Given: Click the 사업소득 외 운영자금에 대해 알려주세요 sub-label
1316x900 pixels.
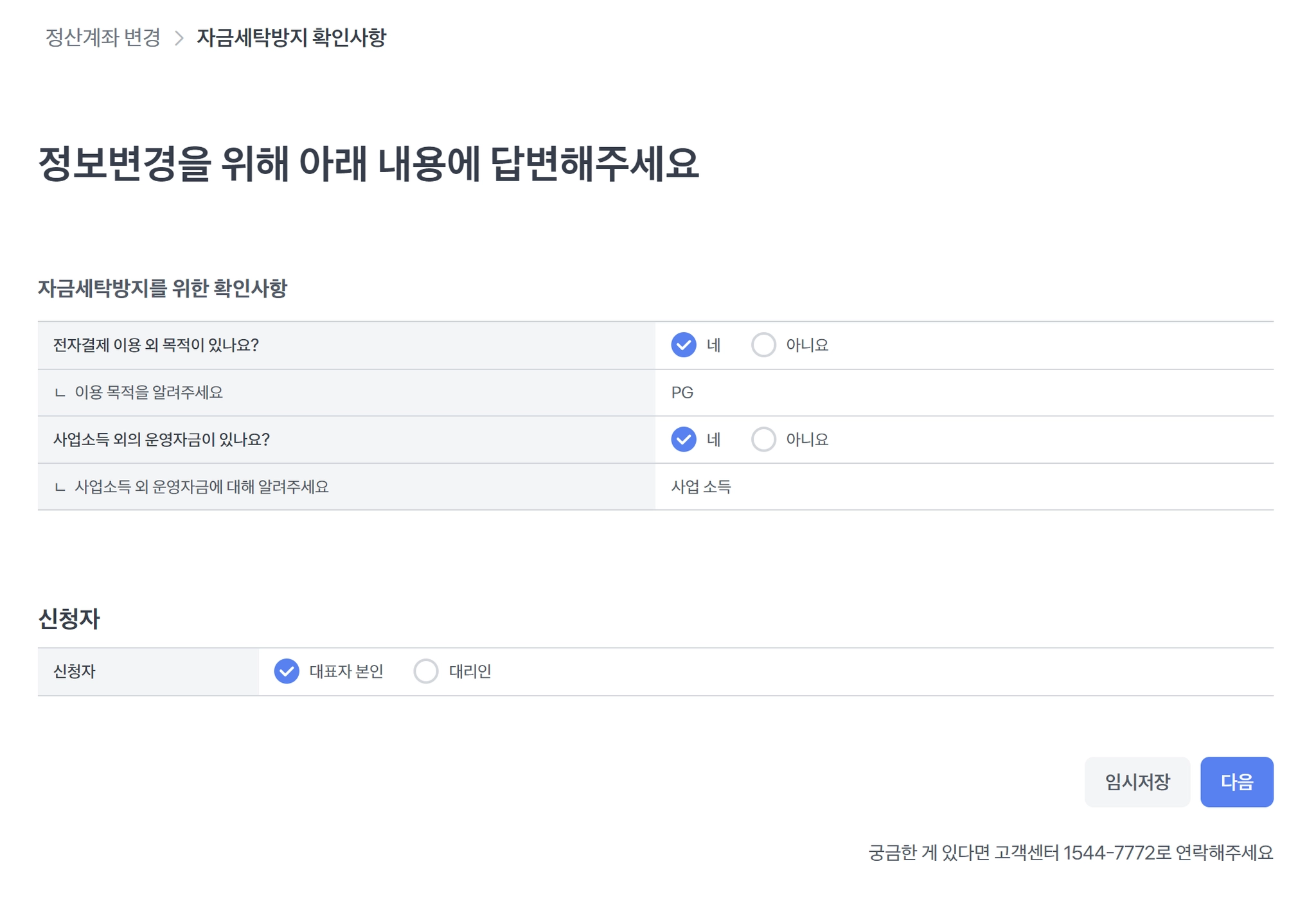Looking at the screenshot, I should (x=201, y=487).
